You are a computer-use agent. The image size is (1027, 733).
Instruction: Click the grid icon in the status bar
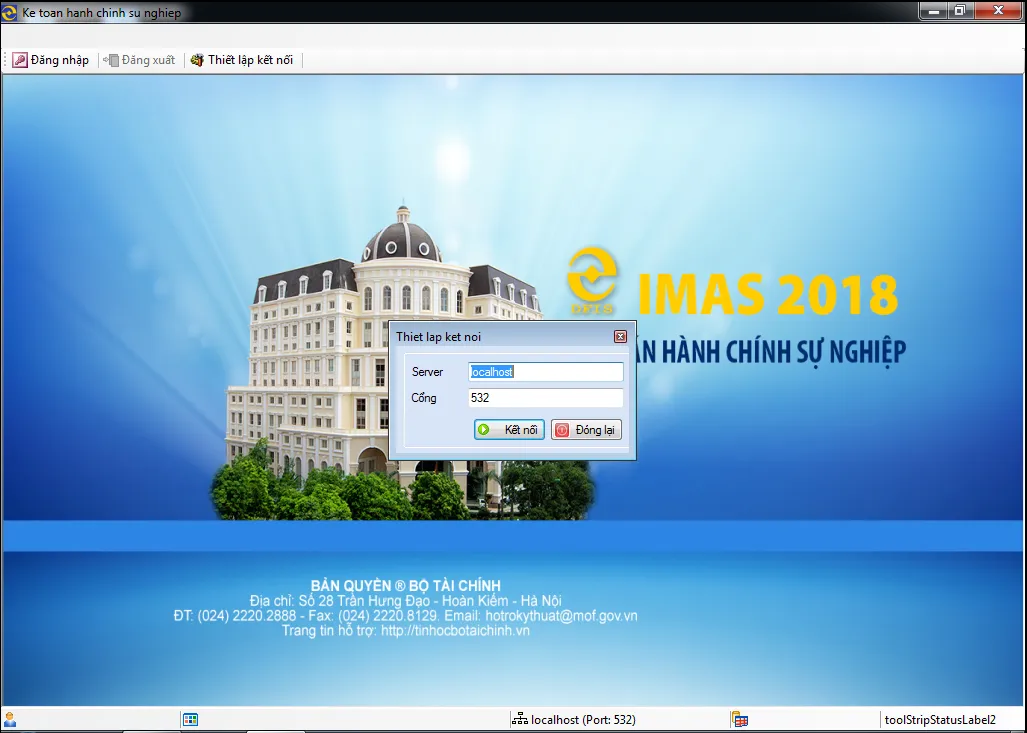coord(189,718)
